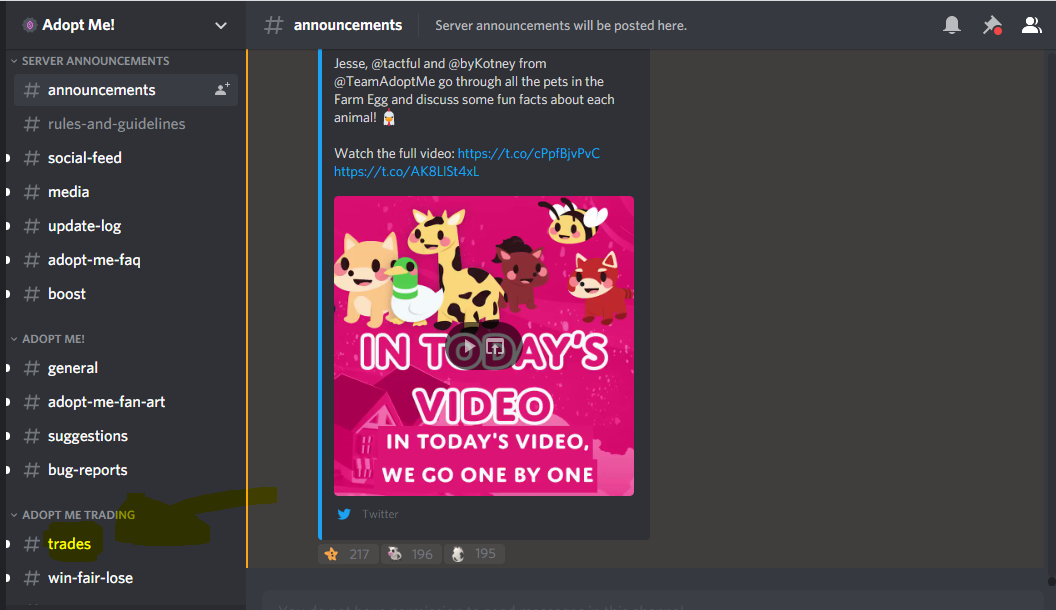This screenshot has height=610, width=1056.
Task: Open the announcements channel
Action: pos(126,90)
